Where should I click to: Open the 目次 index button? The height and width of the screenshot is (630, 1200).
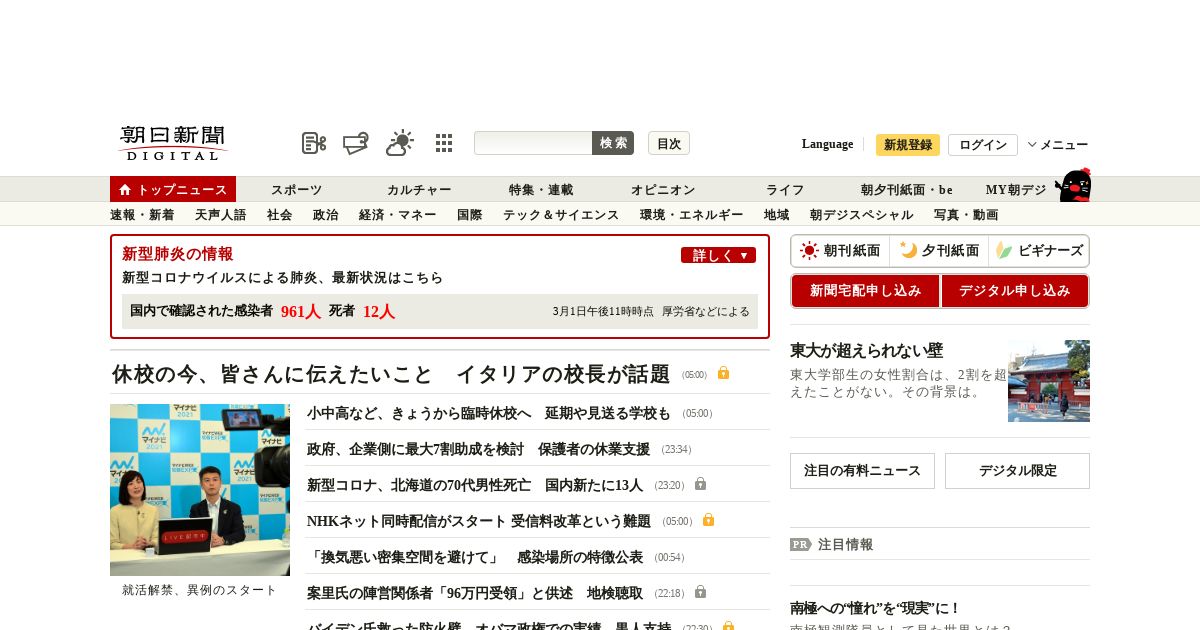tap(669, 143)
